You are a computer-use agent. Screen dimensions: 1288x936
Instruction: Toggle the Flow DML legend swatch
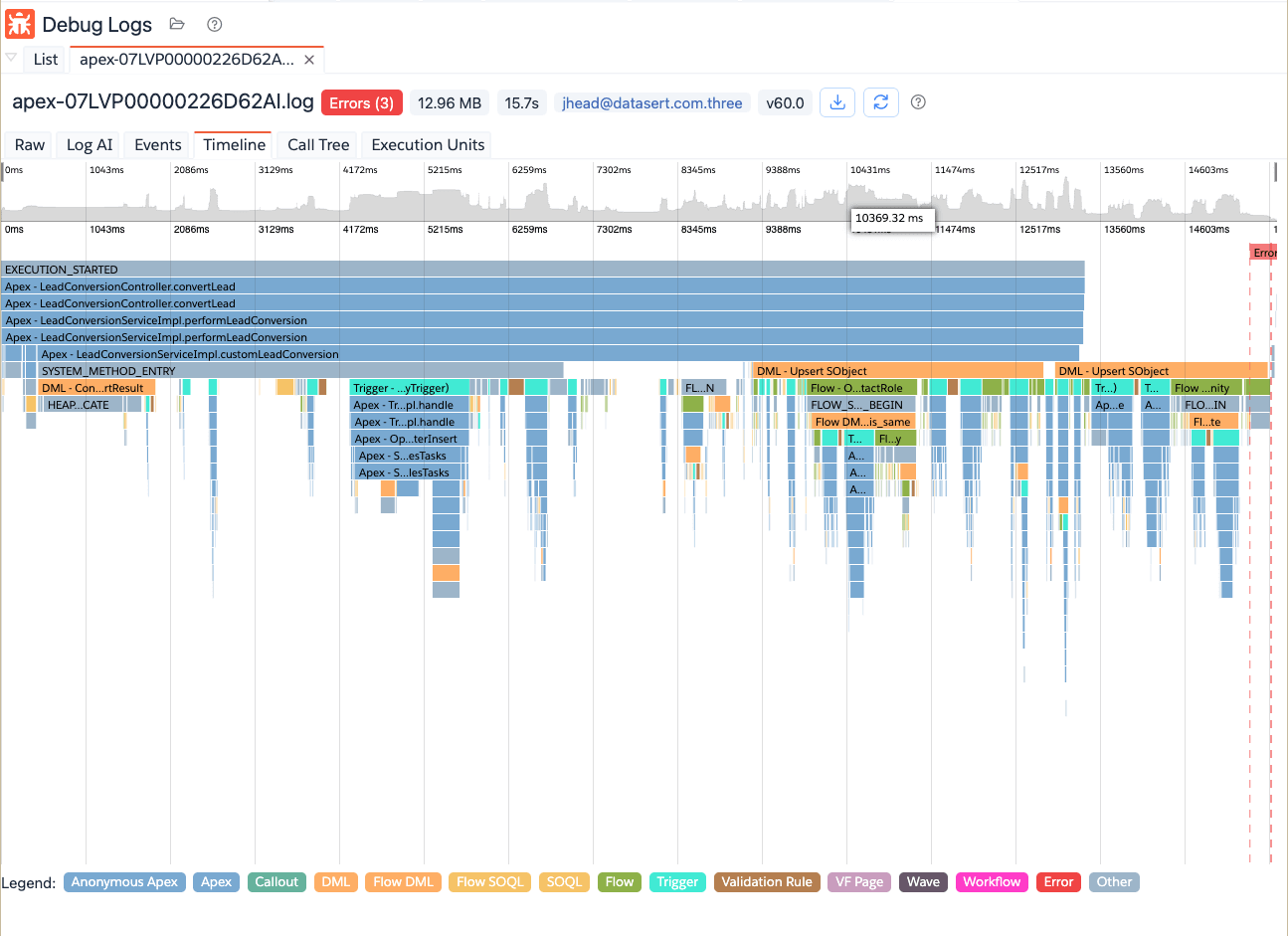(403, 882)
